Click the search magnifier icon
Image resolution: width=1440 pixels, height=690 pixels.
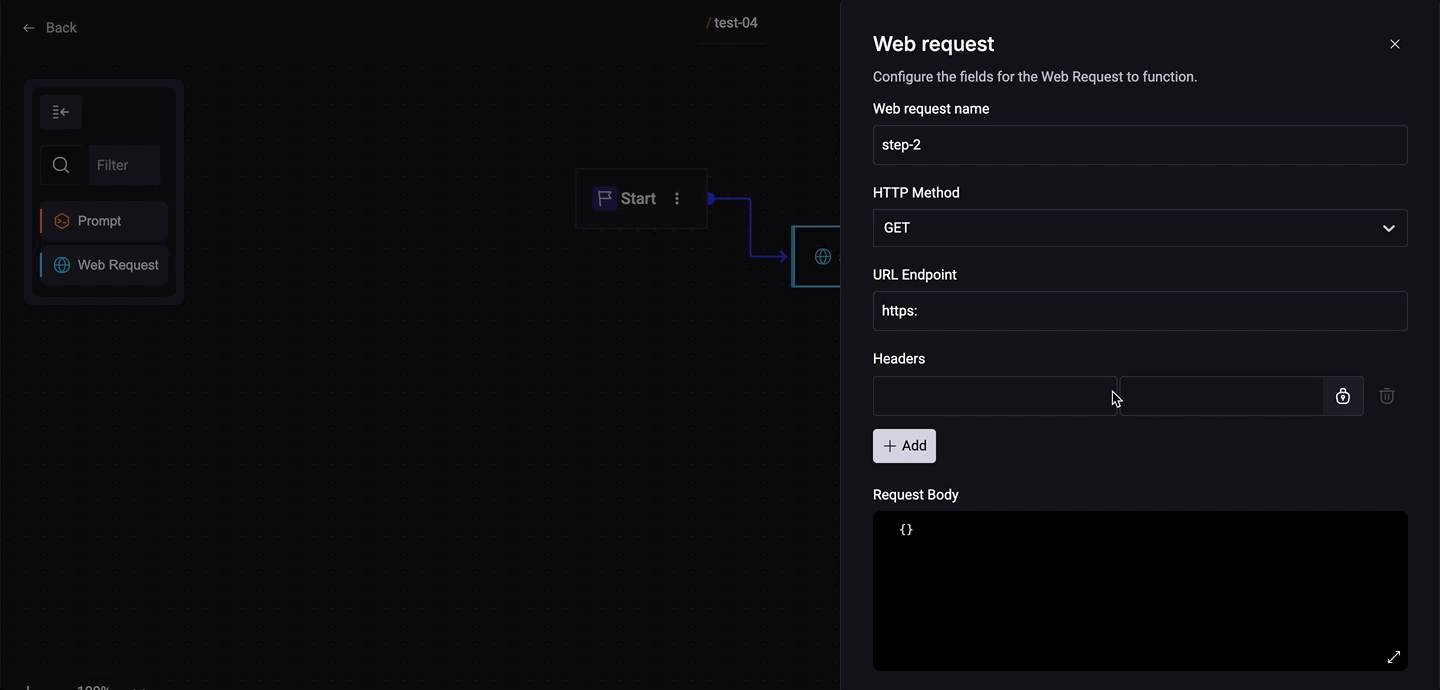pyautogui.click(x=61, y=165)
